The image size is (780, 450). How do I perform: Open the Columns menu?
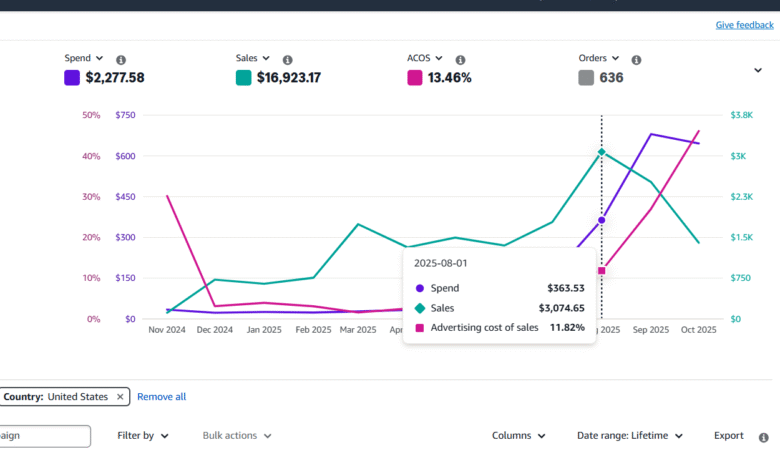(x=518, y=436)
